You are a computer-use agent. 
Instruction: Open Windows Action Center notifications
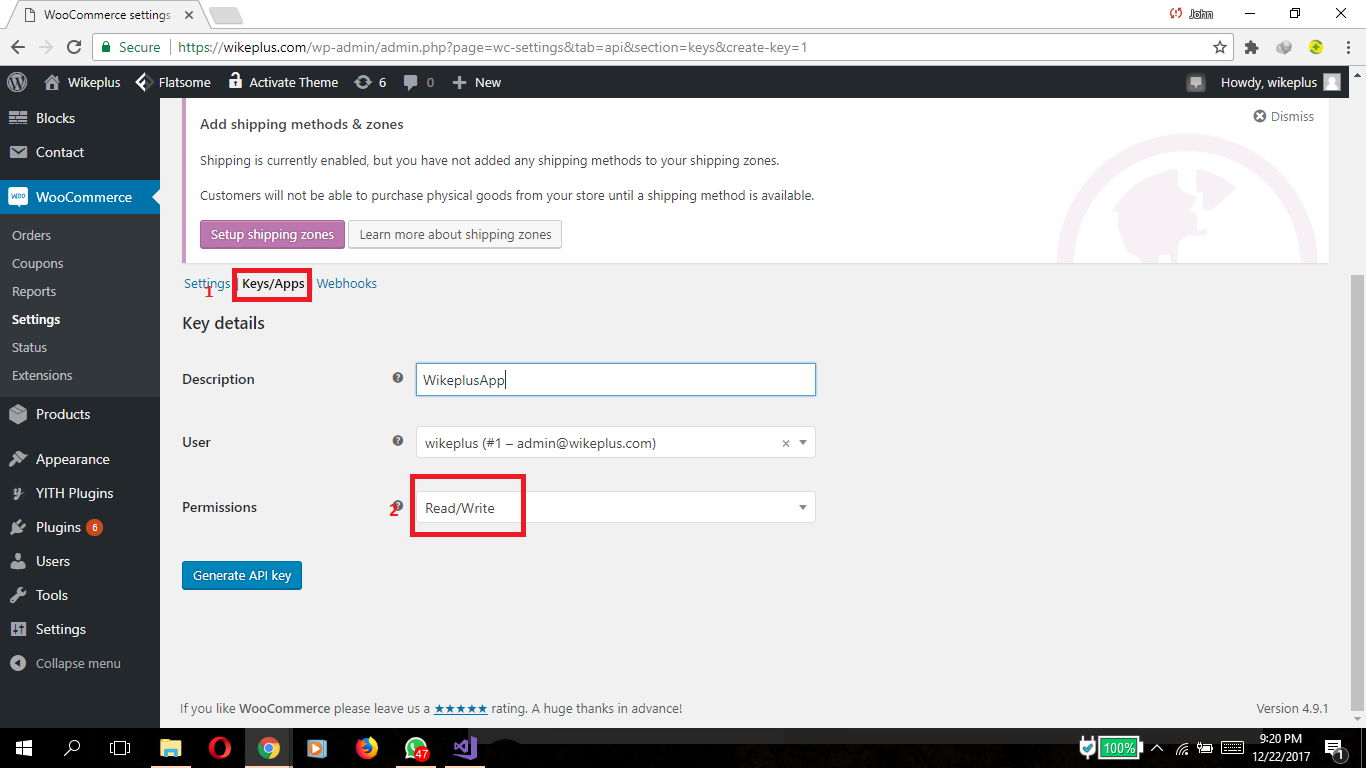point(1334,748)
